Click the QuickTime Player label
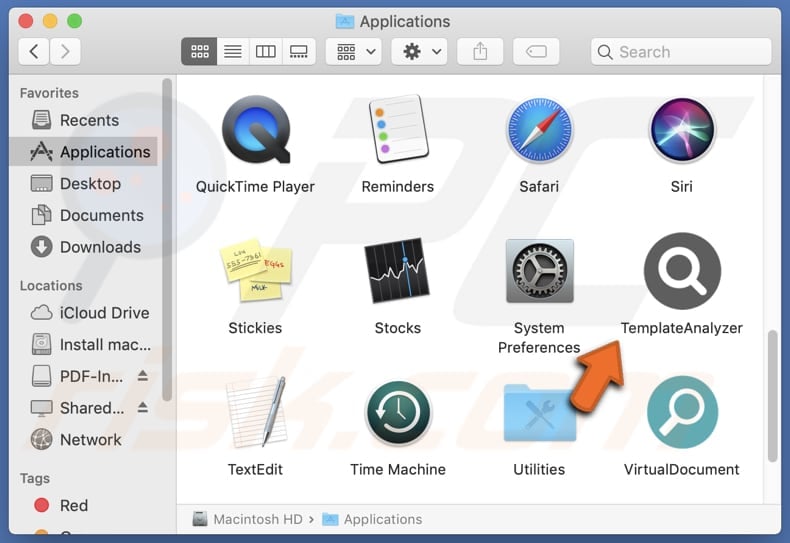This screenshot has height=543, width=790. click(255, 187)
